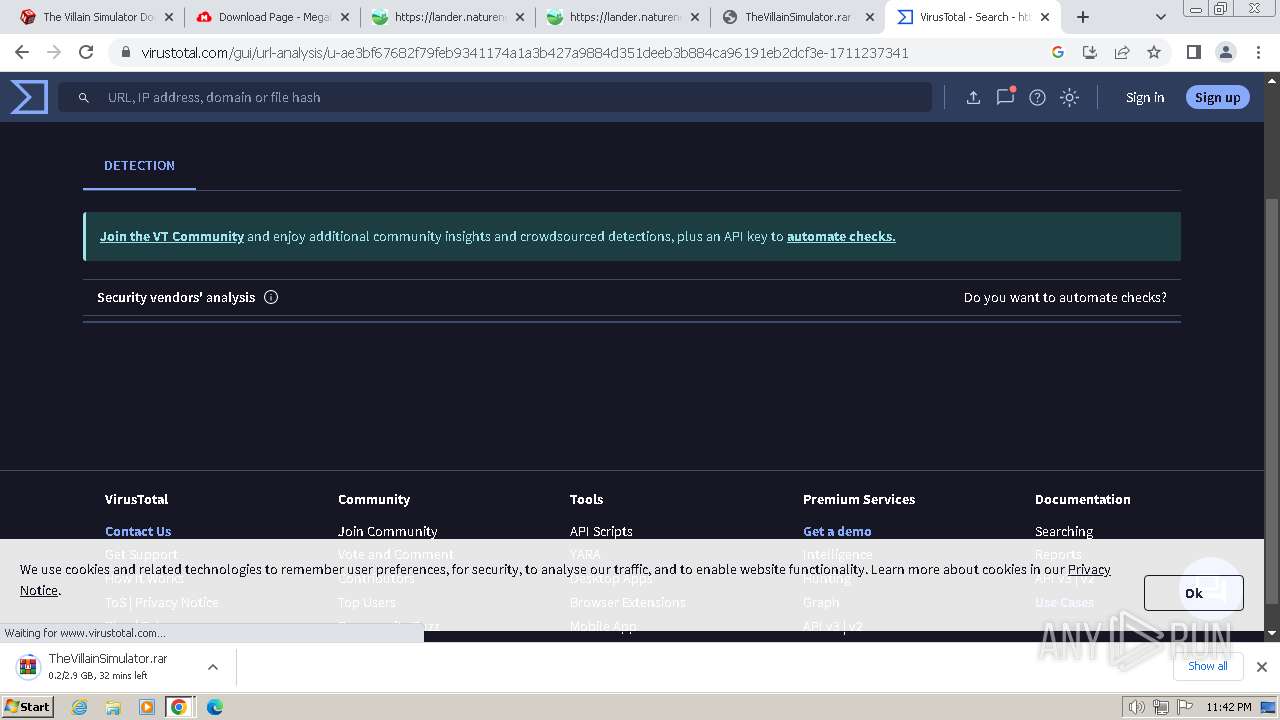This screenshot has width=1280, height=720.
Task: Click the install app icon in address bar
Action: [1090, 52]
